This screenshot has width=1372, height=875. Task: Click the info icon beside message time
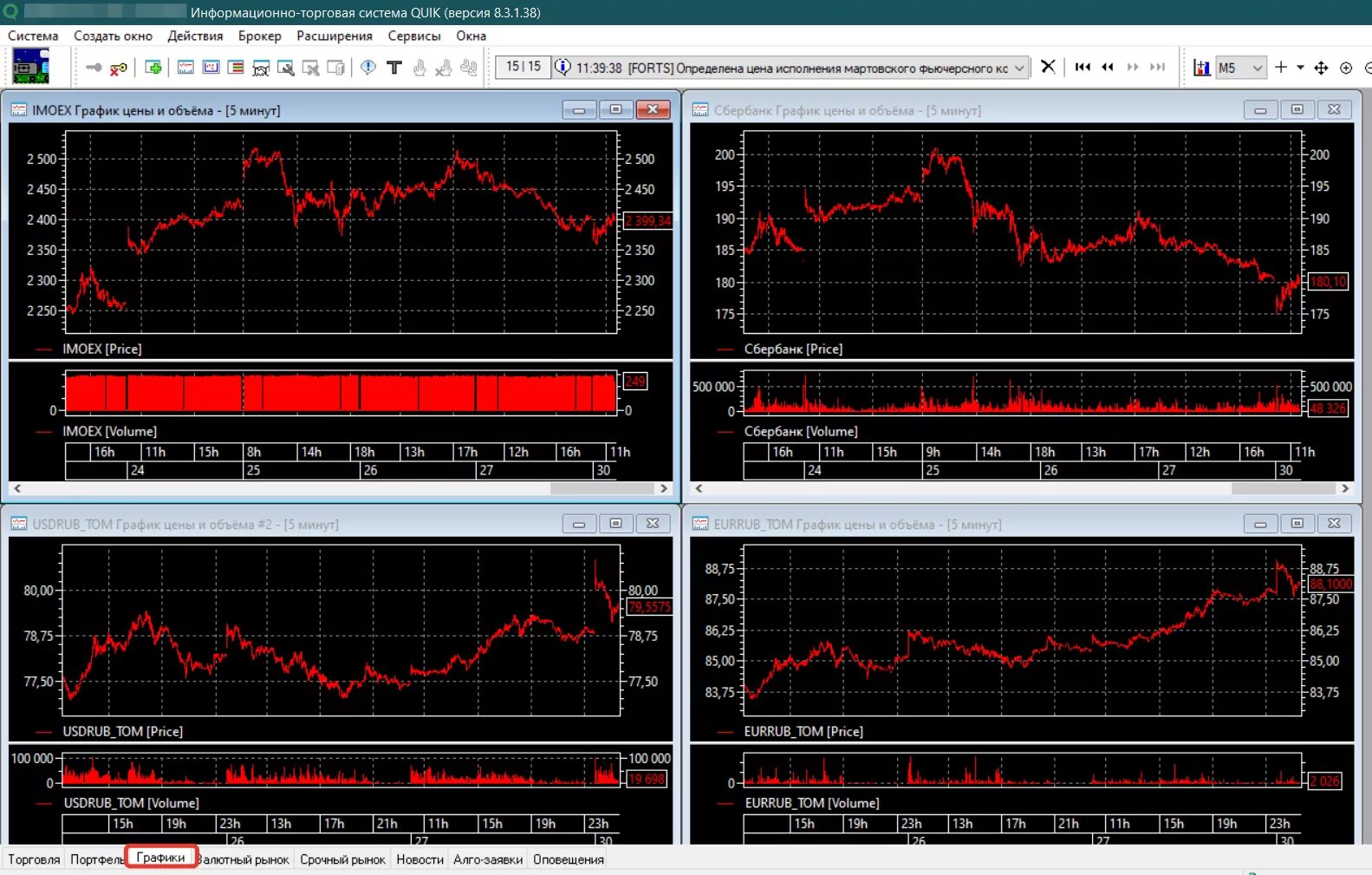[562, 67]
